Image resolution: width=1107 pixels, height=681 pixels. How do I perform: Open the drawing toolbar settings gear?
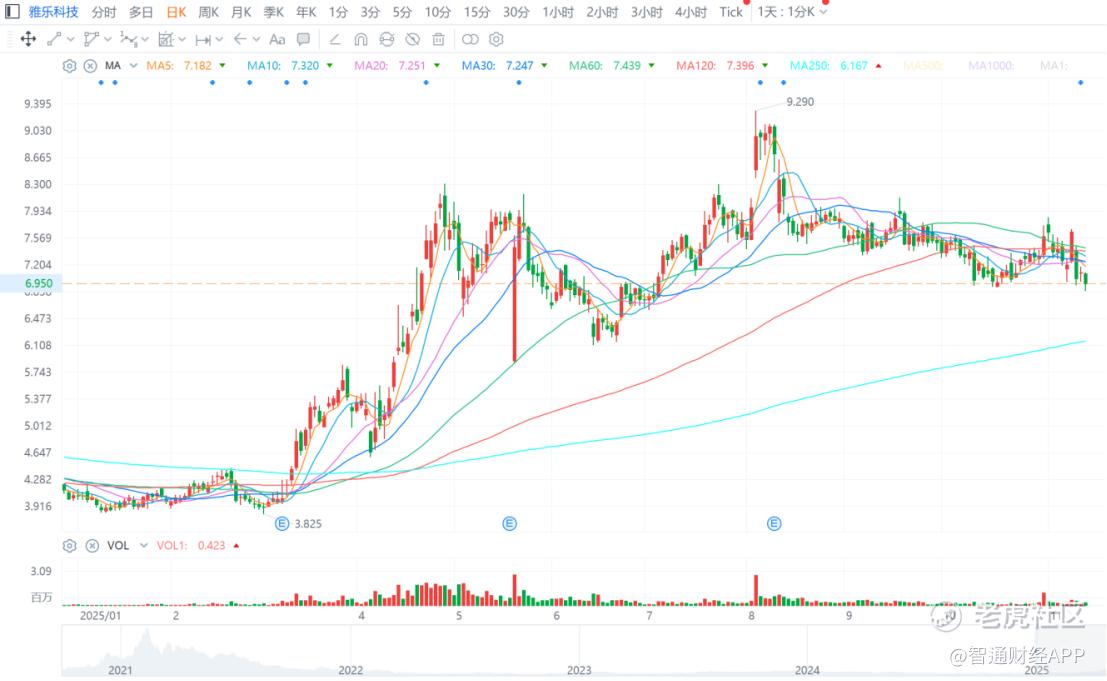tap(496, 40)
